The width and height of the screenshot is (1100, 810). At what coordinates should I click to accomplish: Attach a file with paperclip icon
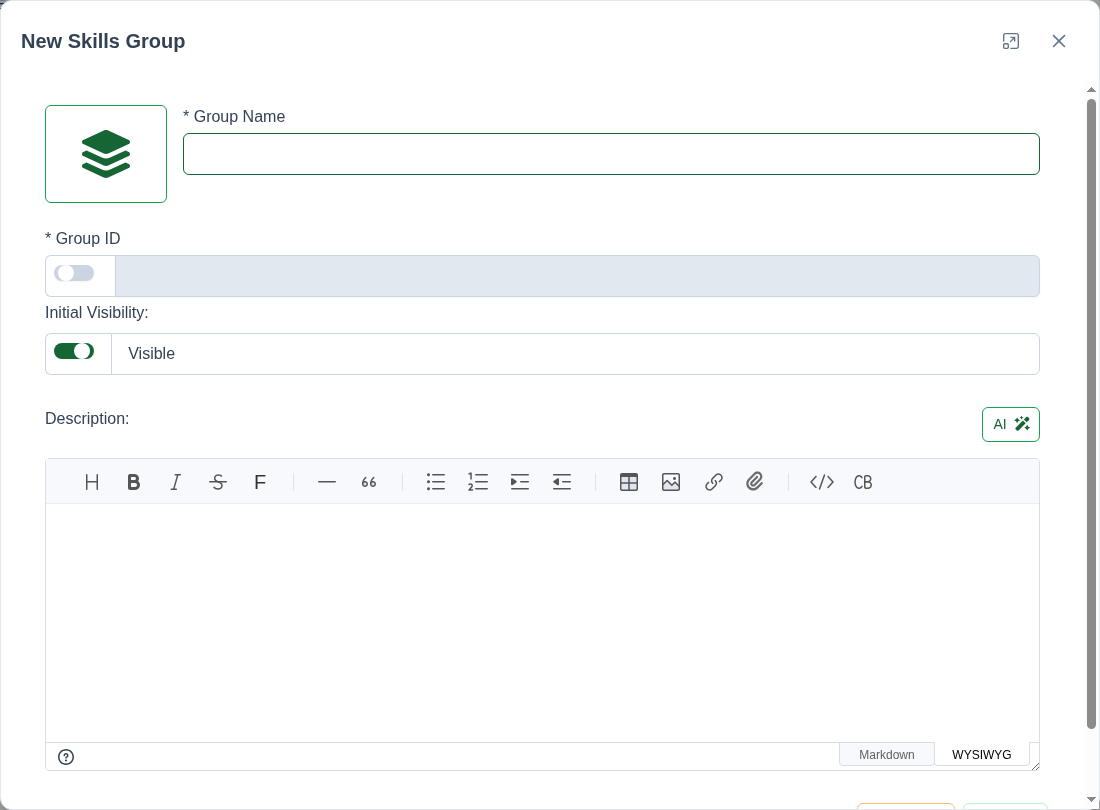[755, 482]
